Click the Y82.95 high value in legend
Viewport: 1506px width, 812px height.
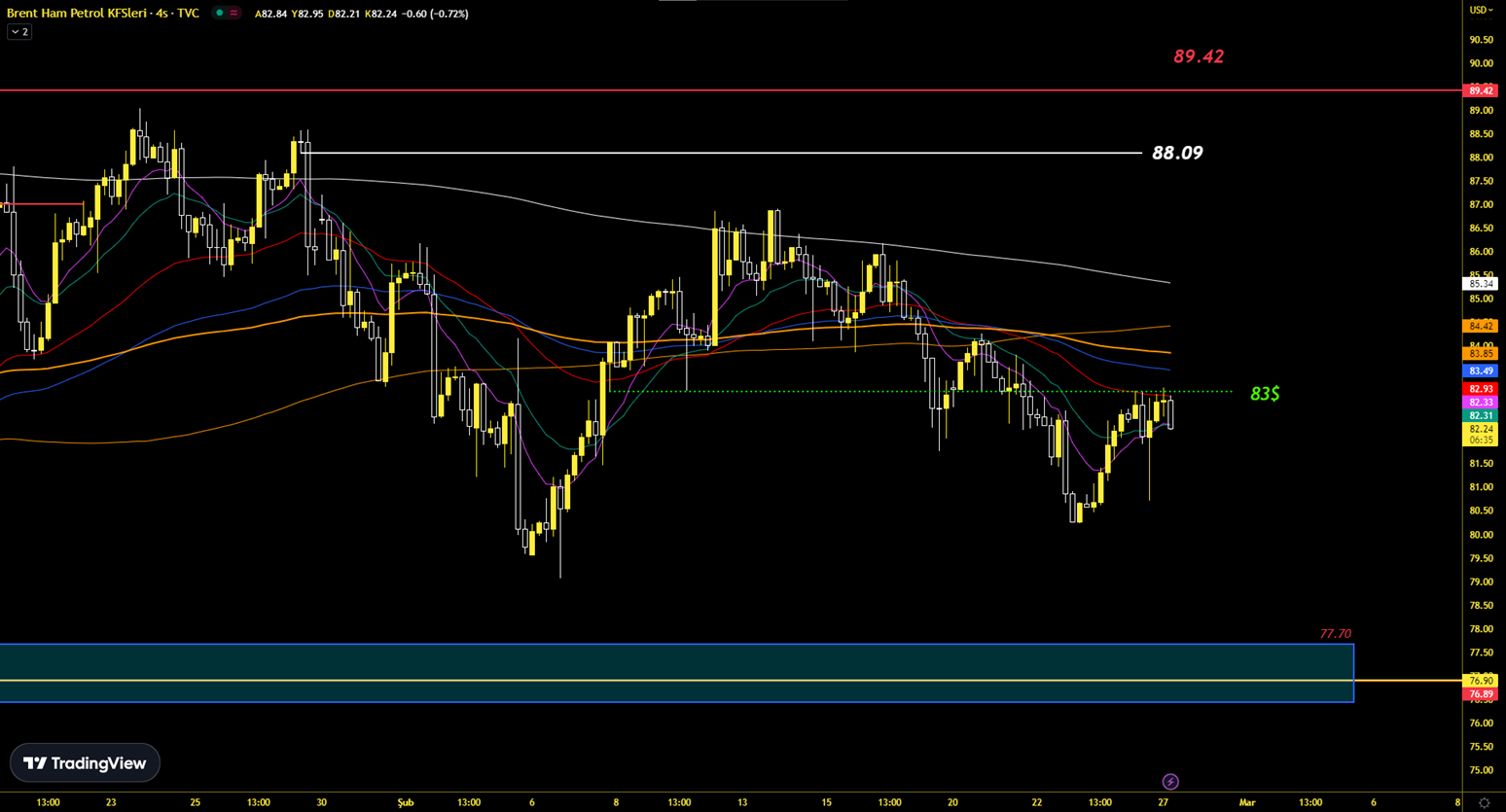(x=307, y=14)
